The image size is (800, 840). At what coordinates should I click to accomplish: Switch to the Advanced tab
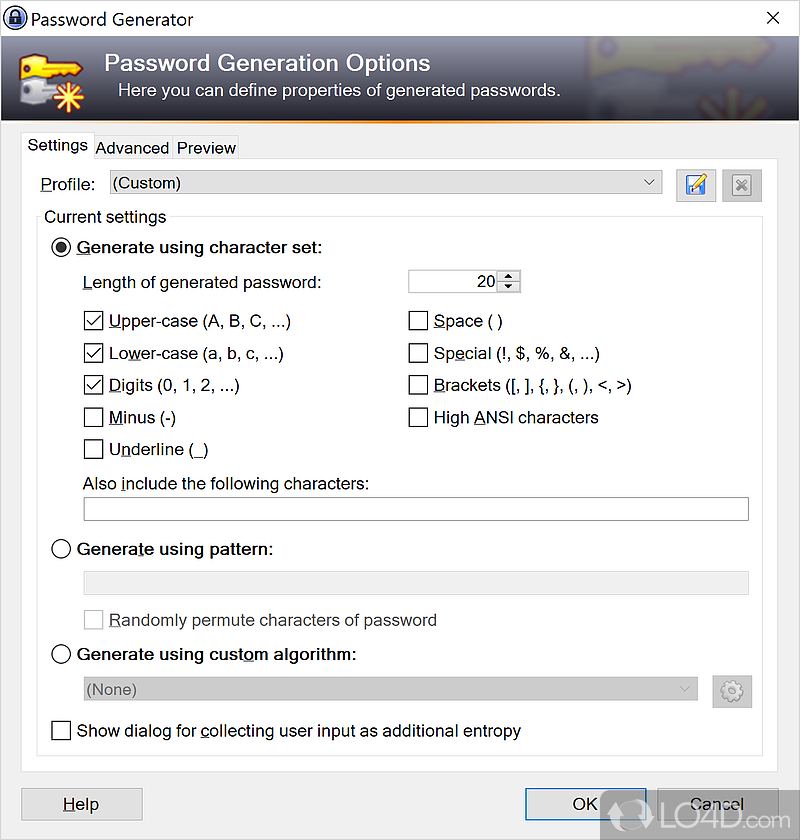click(132, 148)
